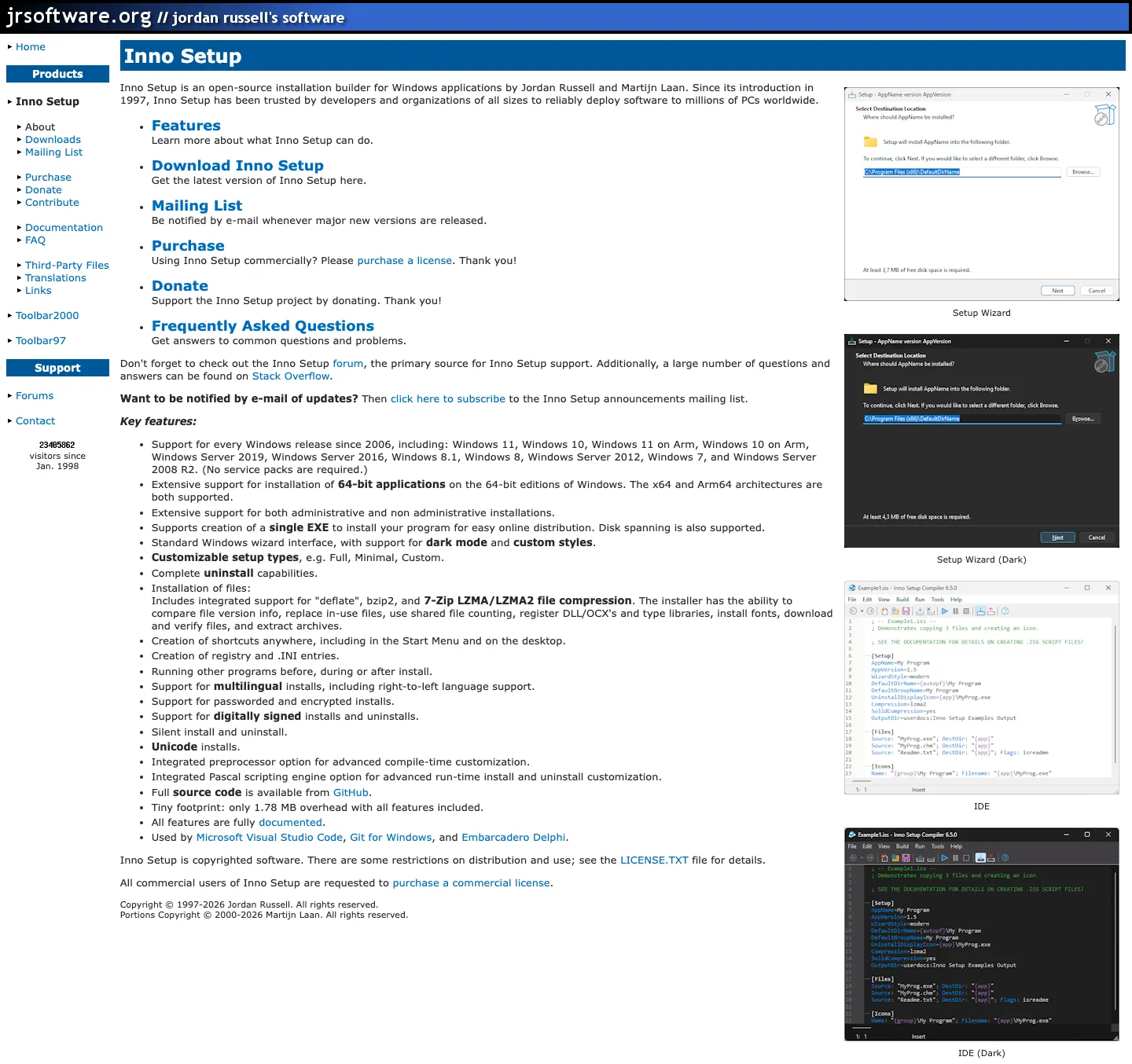Open the GitHub source code link

[351, 792]
